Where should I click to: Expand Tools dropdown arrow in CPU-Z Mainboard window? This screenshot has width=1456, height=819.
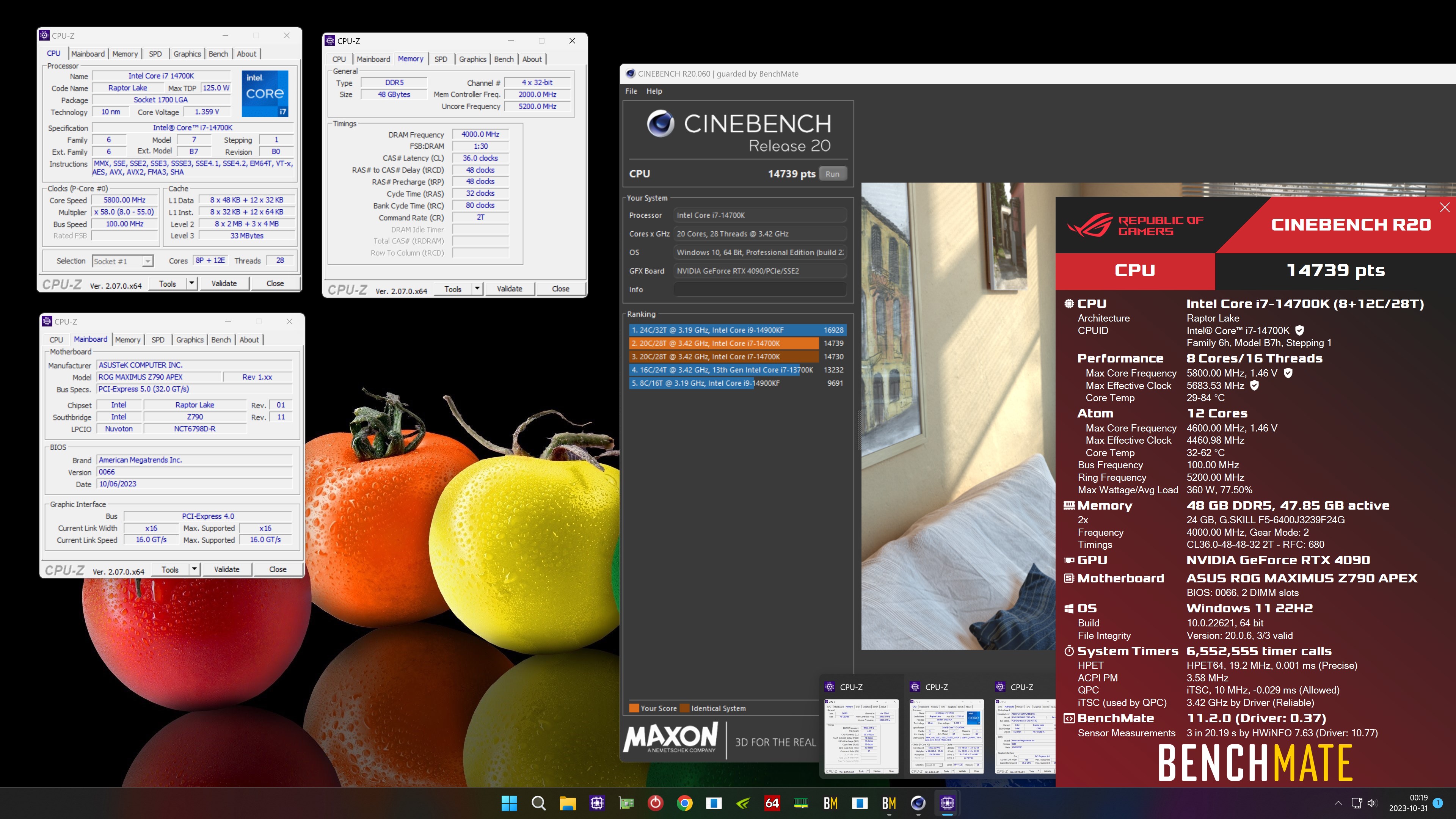(195, 569)
